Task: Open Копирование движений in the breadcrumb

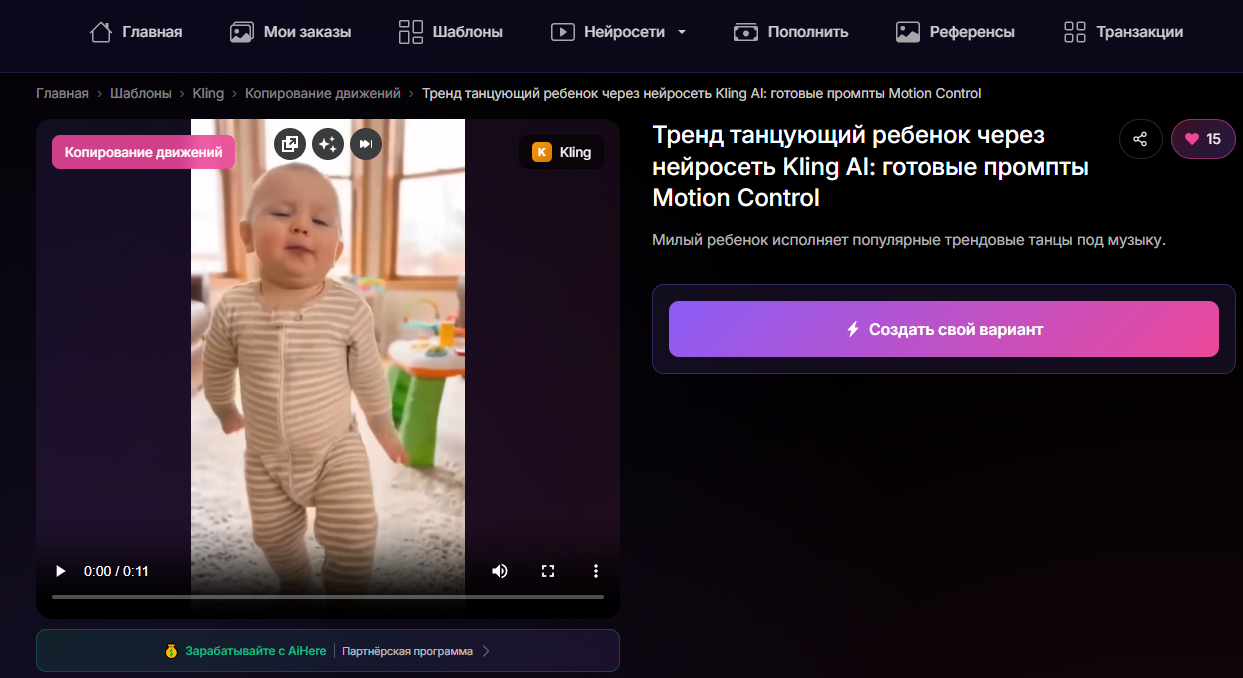Action: pyautogui.click(x=322, y=93)
